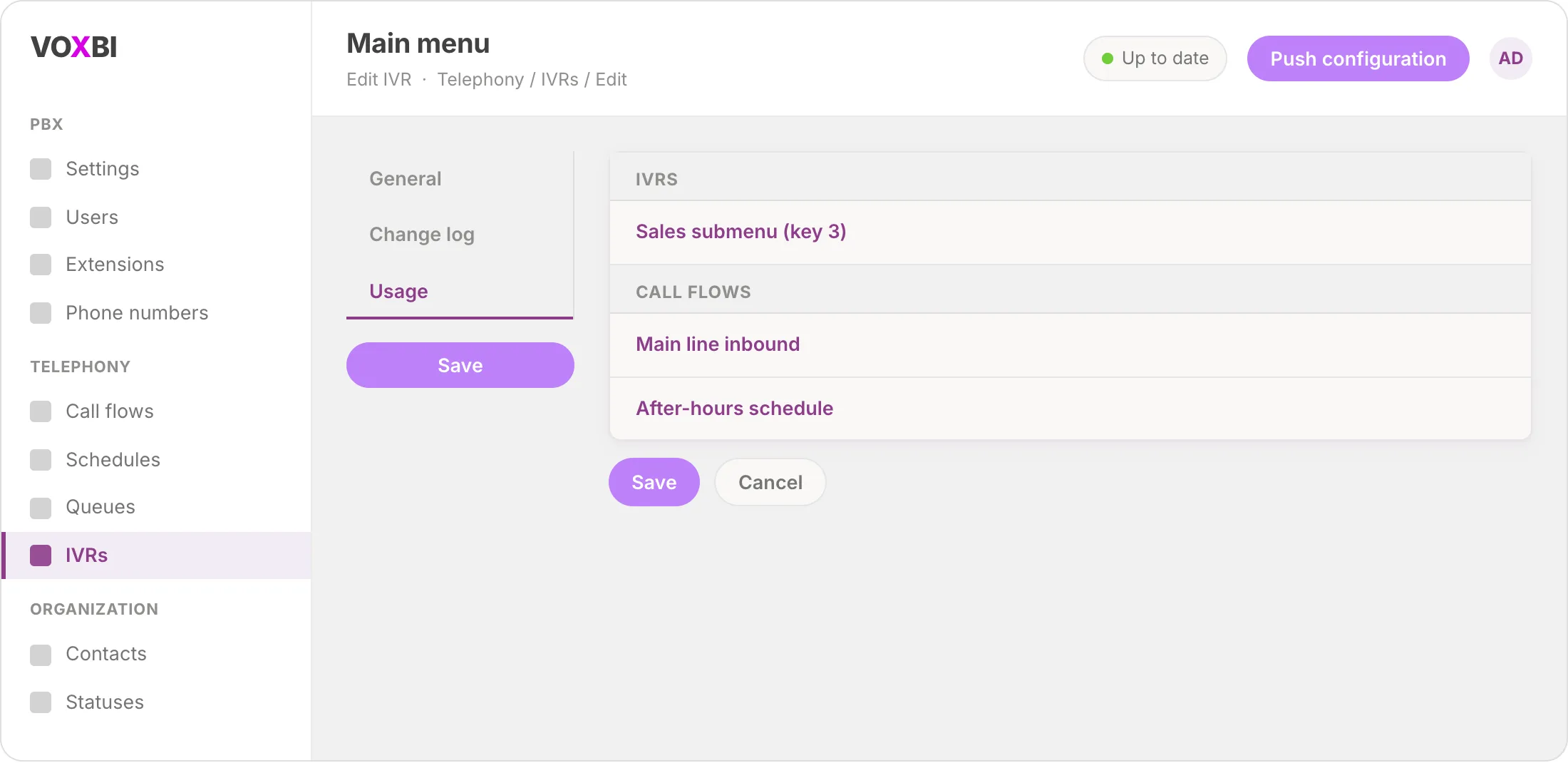Click the ORGANIZATION section label
The image size is (1568, 763).
point(94,609)
